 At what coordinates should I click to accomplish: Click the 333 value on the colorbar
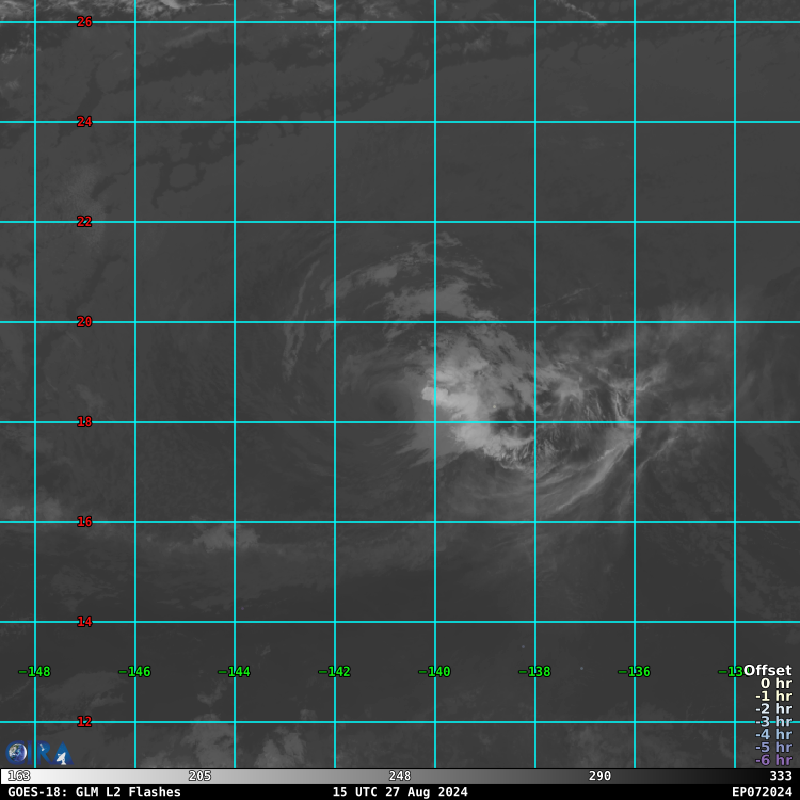[x=780, y=776]
